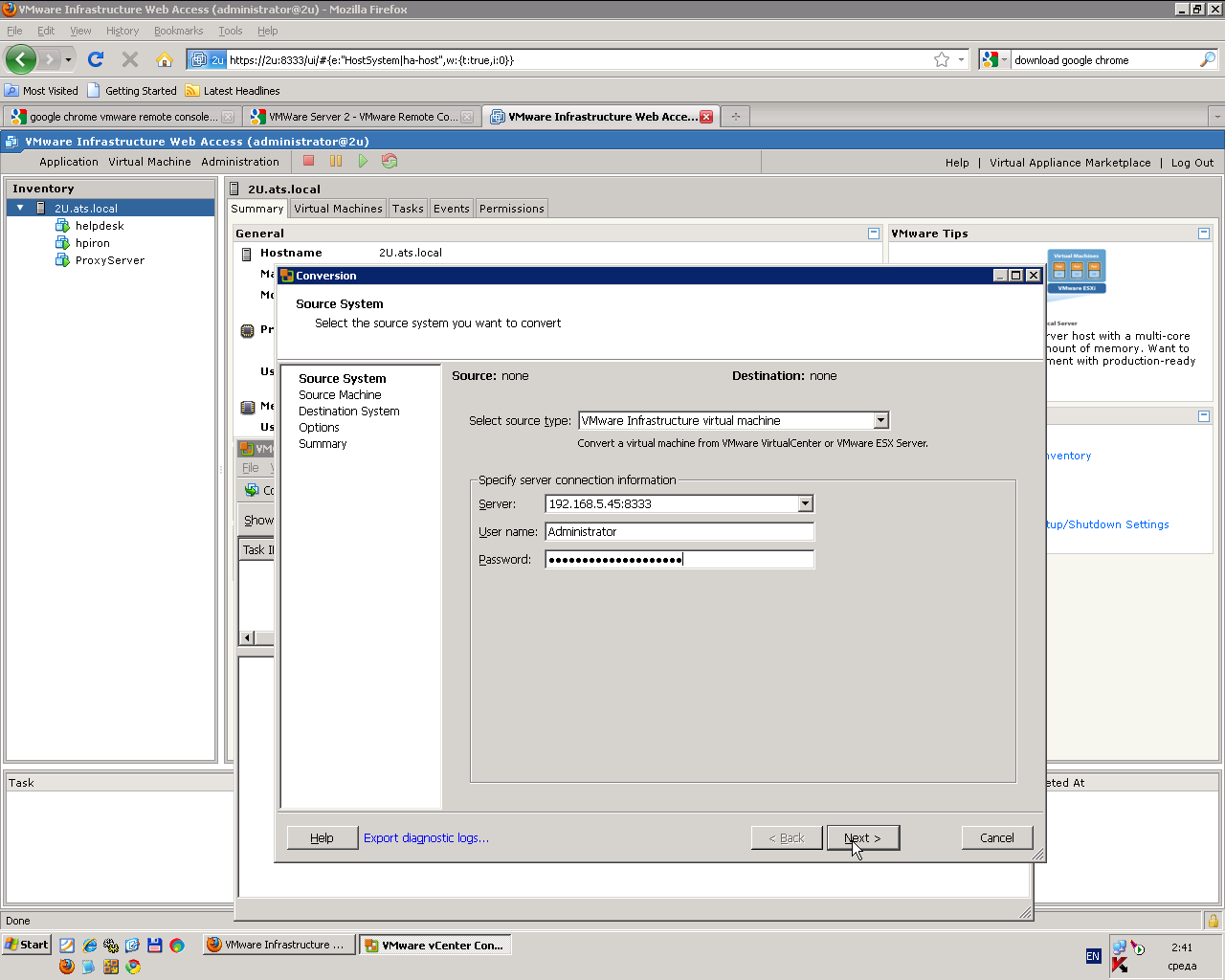Click the Firefox URL address bar
1225x980 pixels.
click(579, 59)
